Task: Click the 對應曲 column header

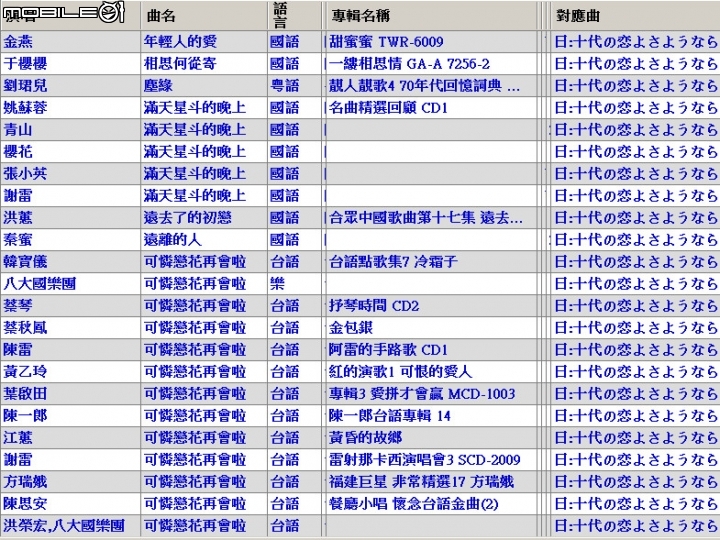Action: pyautogui.click(x=635, y=16)
